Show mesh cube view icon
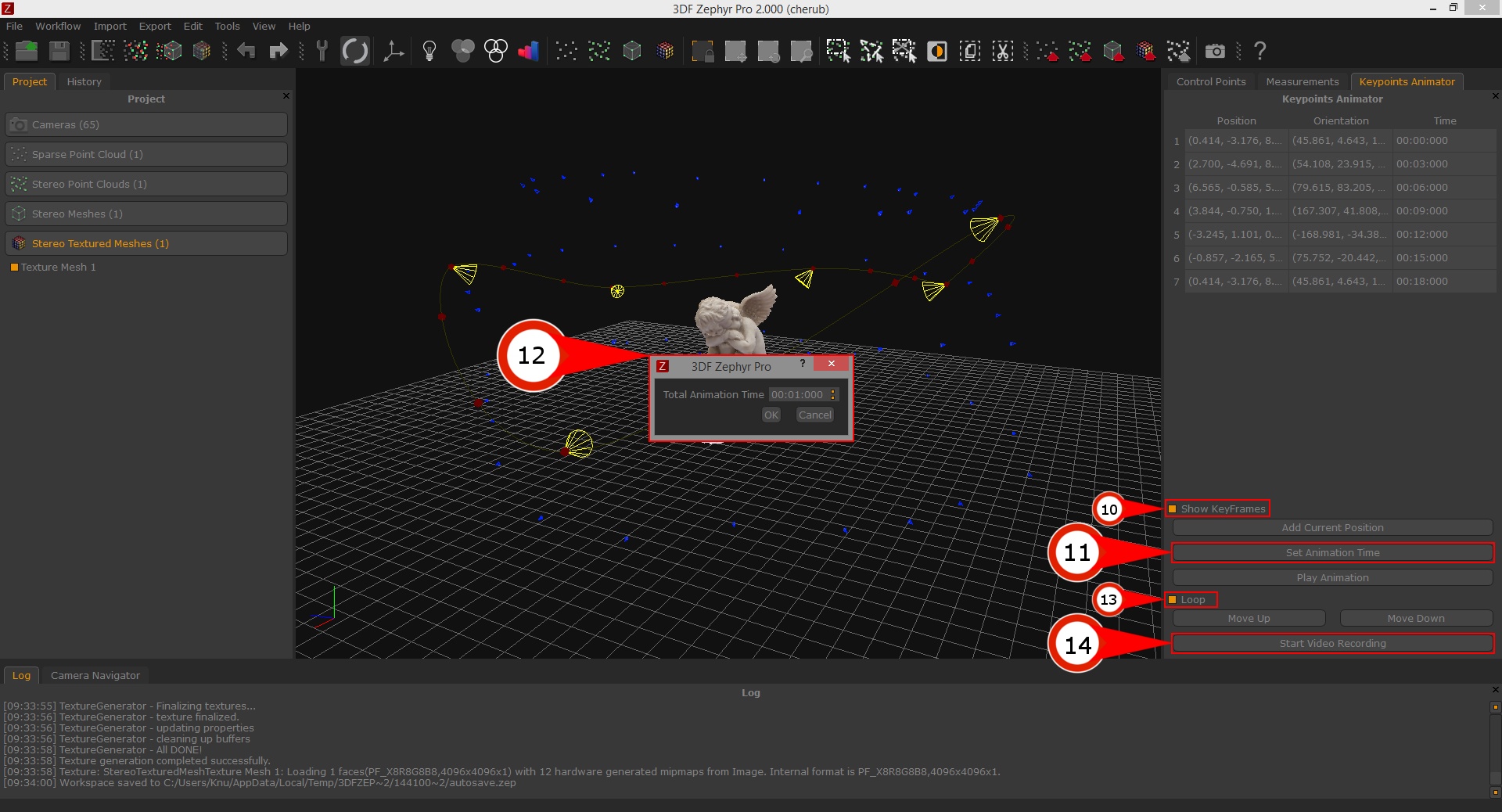The image size is (1502, 812). [632, 52]
